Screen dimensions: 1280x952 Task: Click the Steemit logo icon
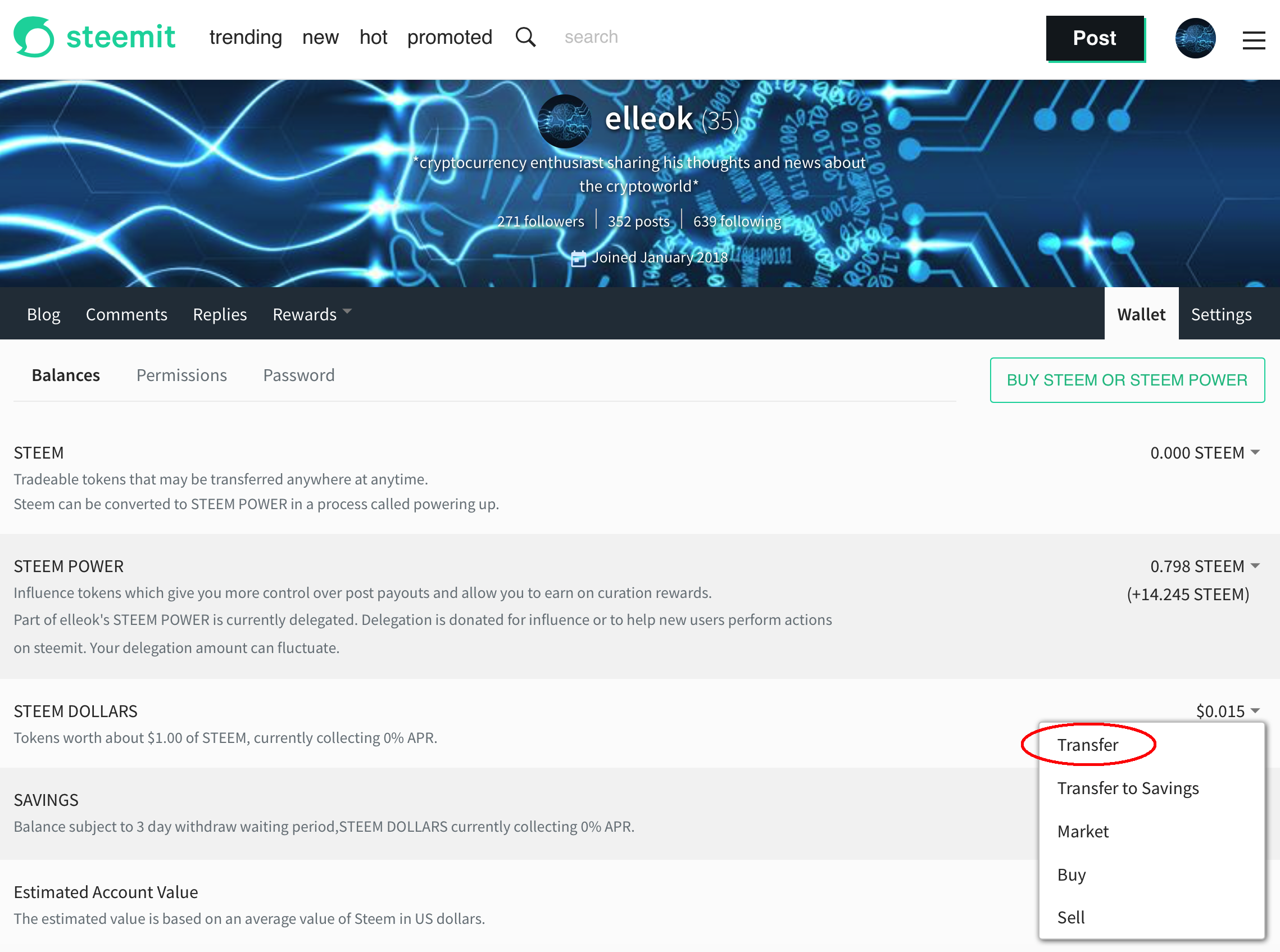pos(34,37)
